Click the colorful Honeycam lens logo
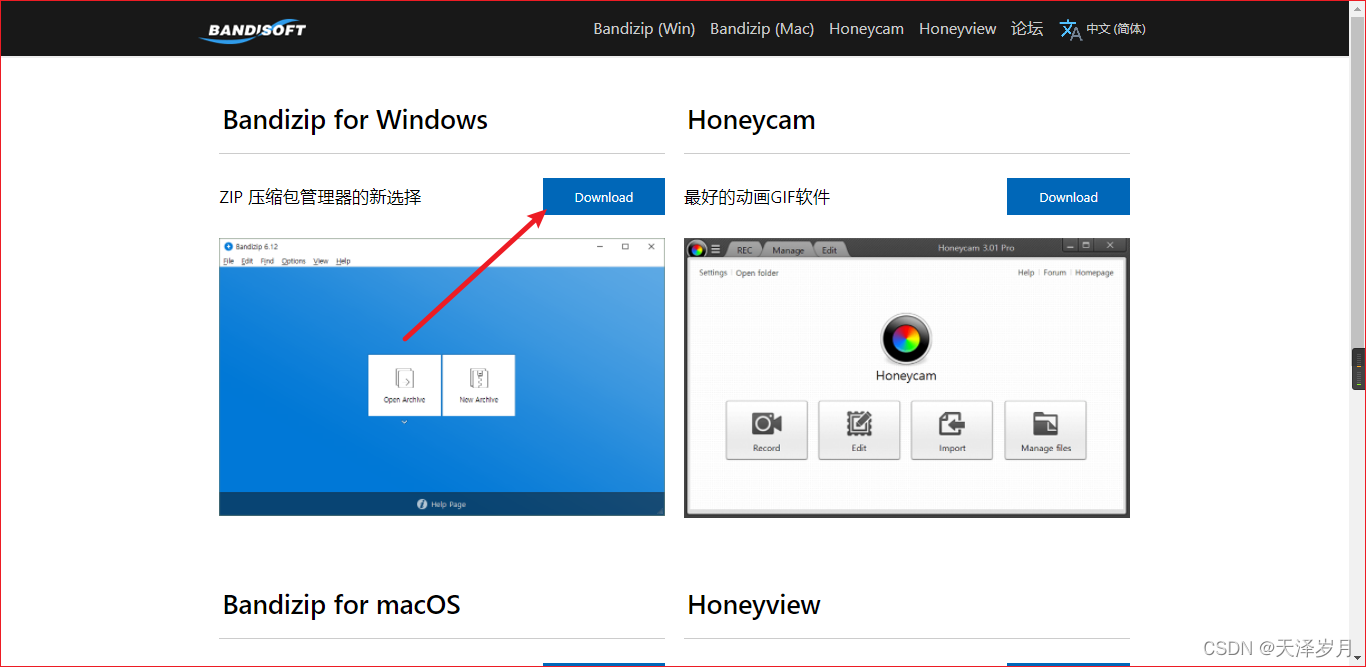Screen dimensions: 1366x667 click(906, 340)
